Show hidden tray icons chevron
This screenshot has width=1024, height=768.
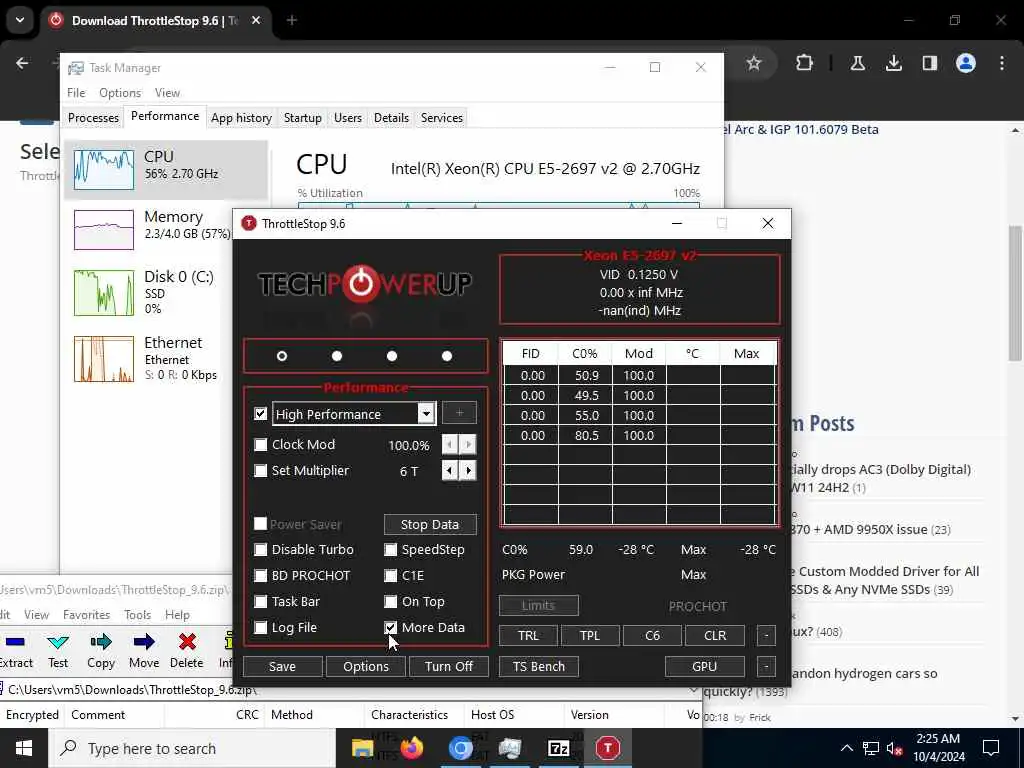846,748
